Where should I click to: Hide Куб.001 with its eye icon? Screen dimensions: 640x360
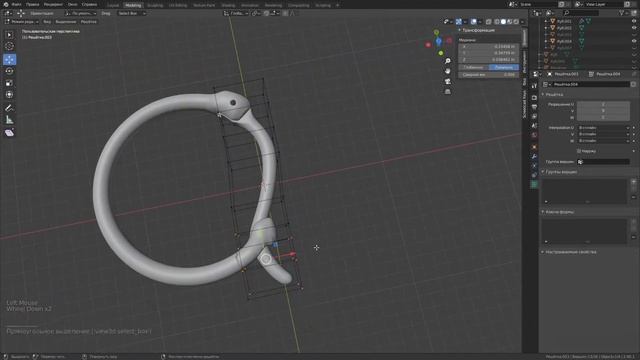click(x=634, y=21)
